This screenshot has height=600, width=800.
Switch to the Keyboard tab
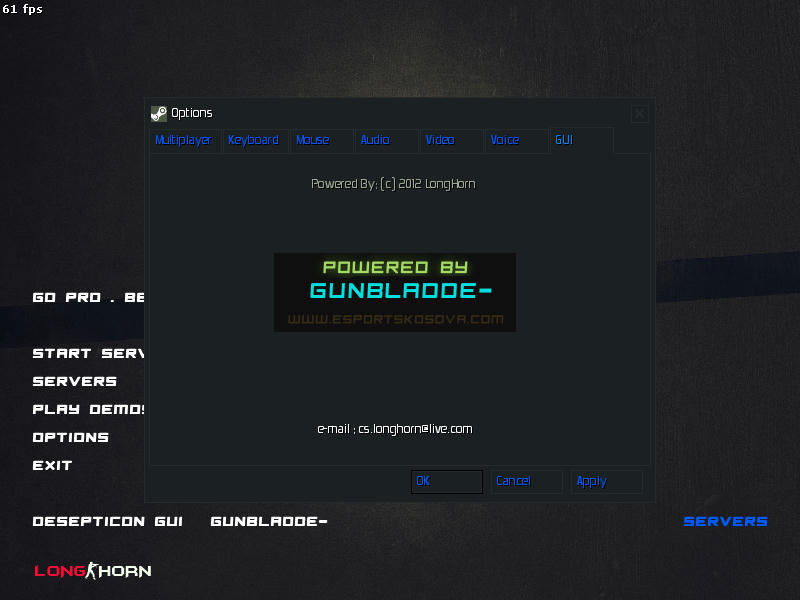pos(254,140)
